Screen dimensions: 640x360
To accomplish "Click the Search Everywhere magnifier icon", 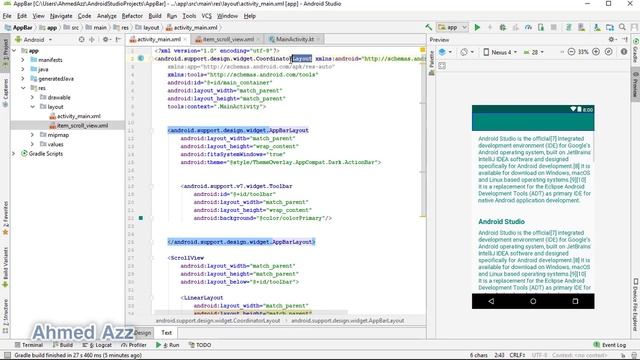I will point(622,27).
